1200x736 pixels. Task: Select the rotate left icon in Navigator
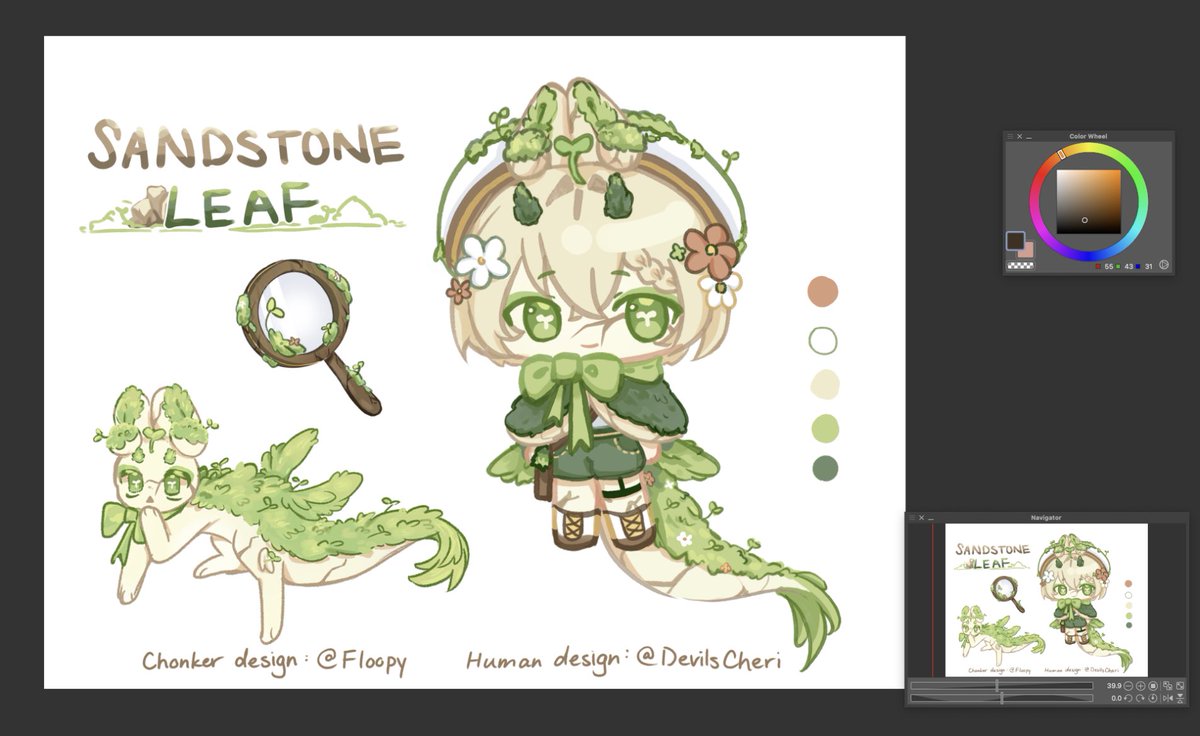coord(1129,697)
